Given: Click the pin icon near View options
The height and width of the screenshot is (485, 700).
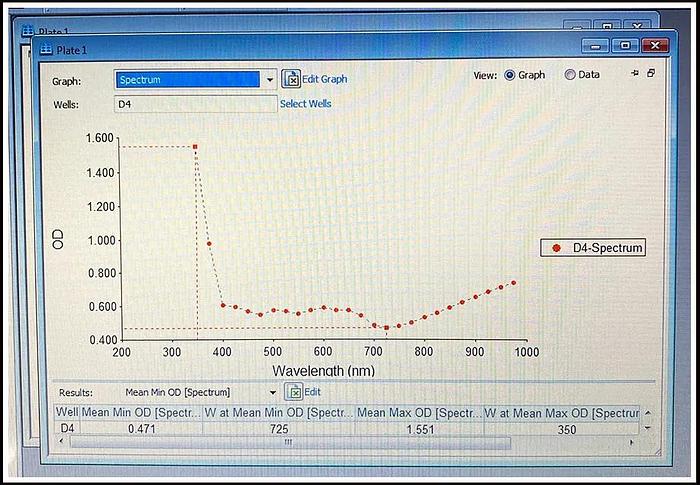Looking at the screenshot, I should point(635,73).
